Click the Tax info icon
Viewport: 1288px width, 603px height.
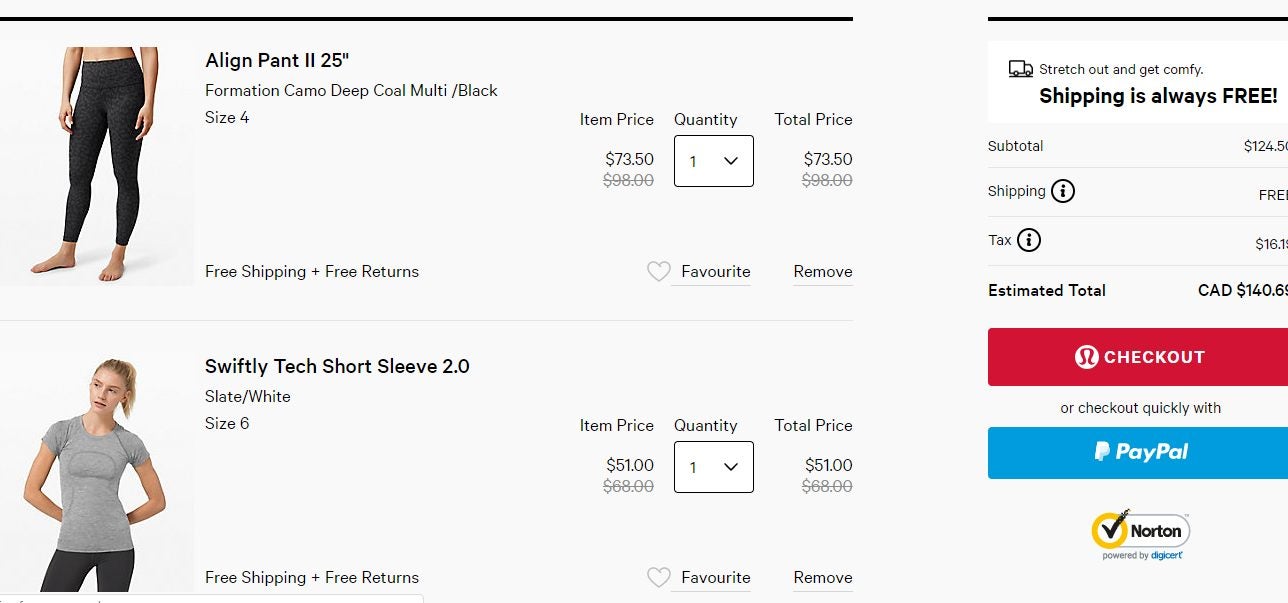(x=1029, y=240)
